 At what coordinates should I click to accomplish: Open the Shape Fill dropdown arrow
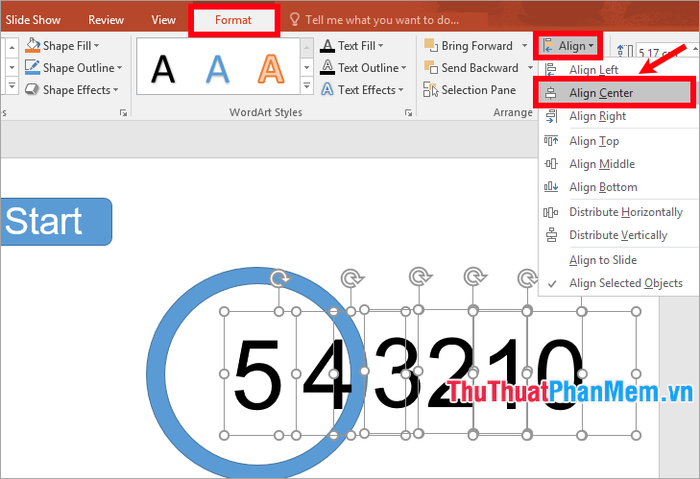97,46
